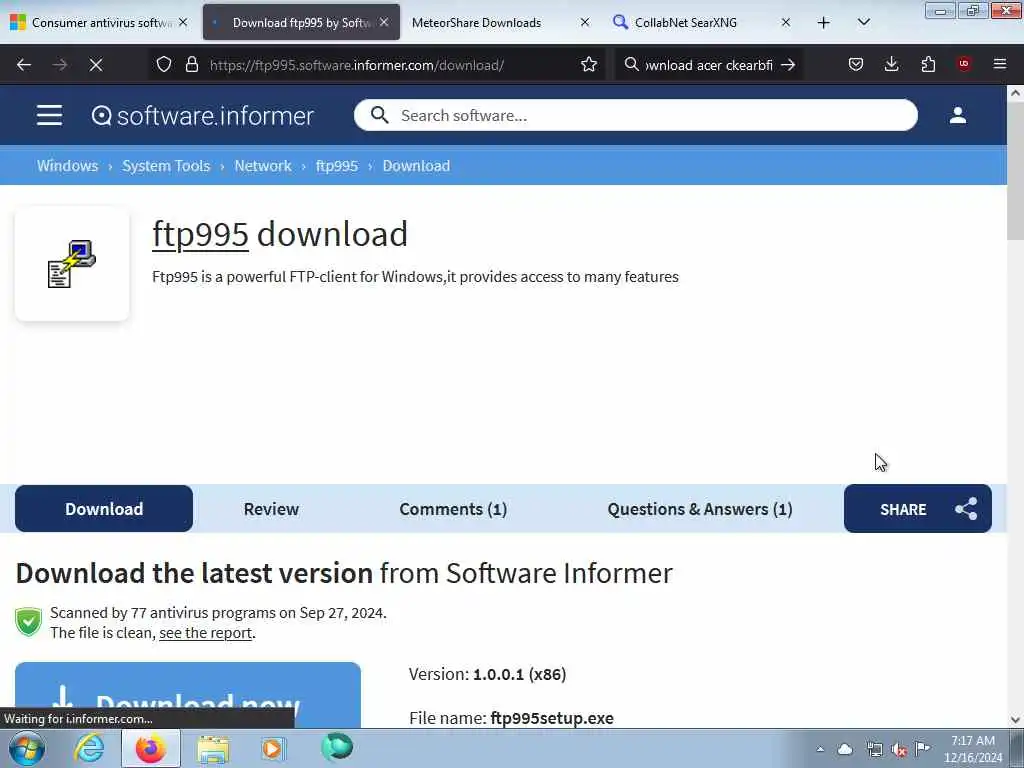This screenshot has width=1024, height=768.
Task: Open the Pocket save icon
Action: [x=856, y=65]
